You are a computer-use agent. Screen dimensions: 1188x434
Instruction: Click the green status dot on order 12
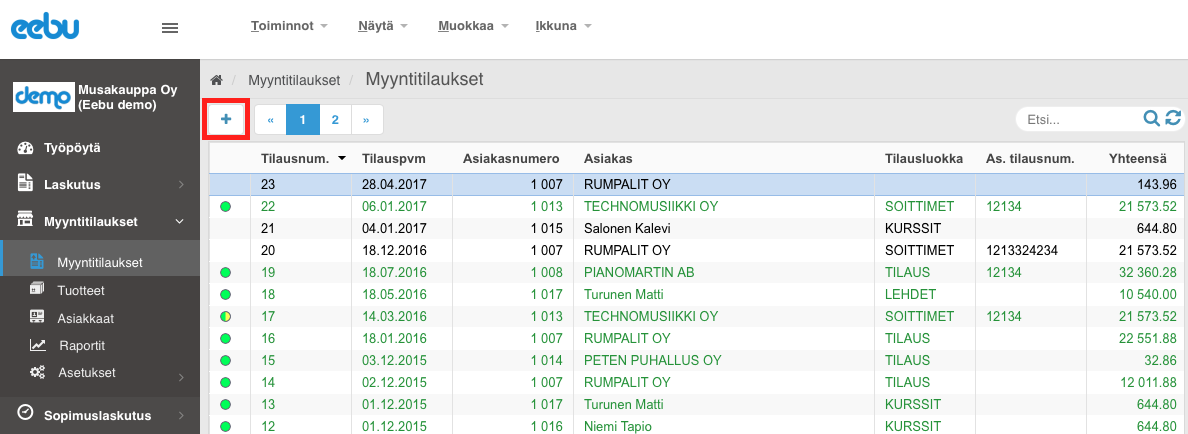(x=225, y=426)
